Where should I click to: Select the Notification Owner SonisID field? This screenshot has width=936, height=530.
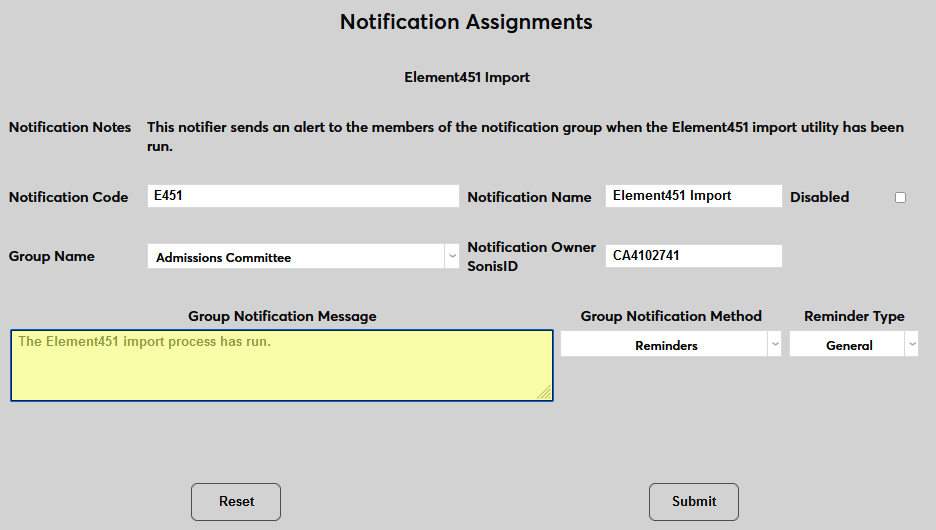[x=693, y=256]
